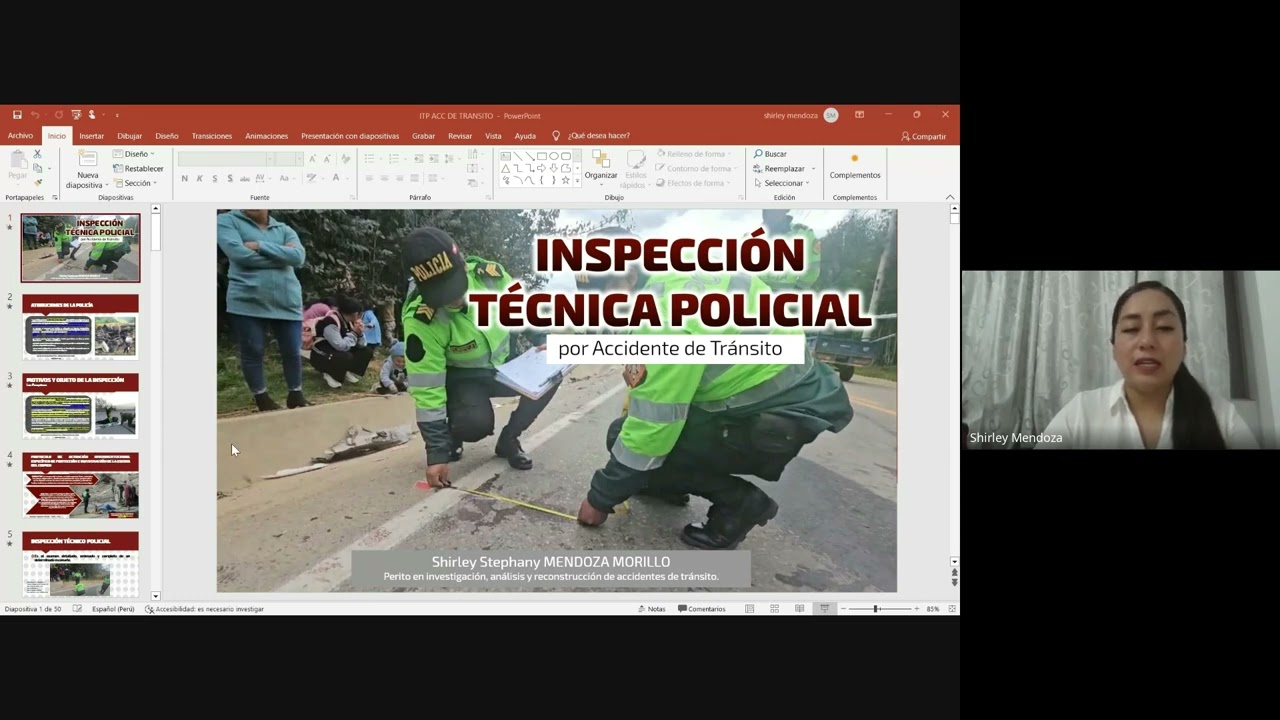Open Comentarios pane from status bar
Image resolution: width=1280 pixels, height=720 pixels.
(x=702, y=609)
